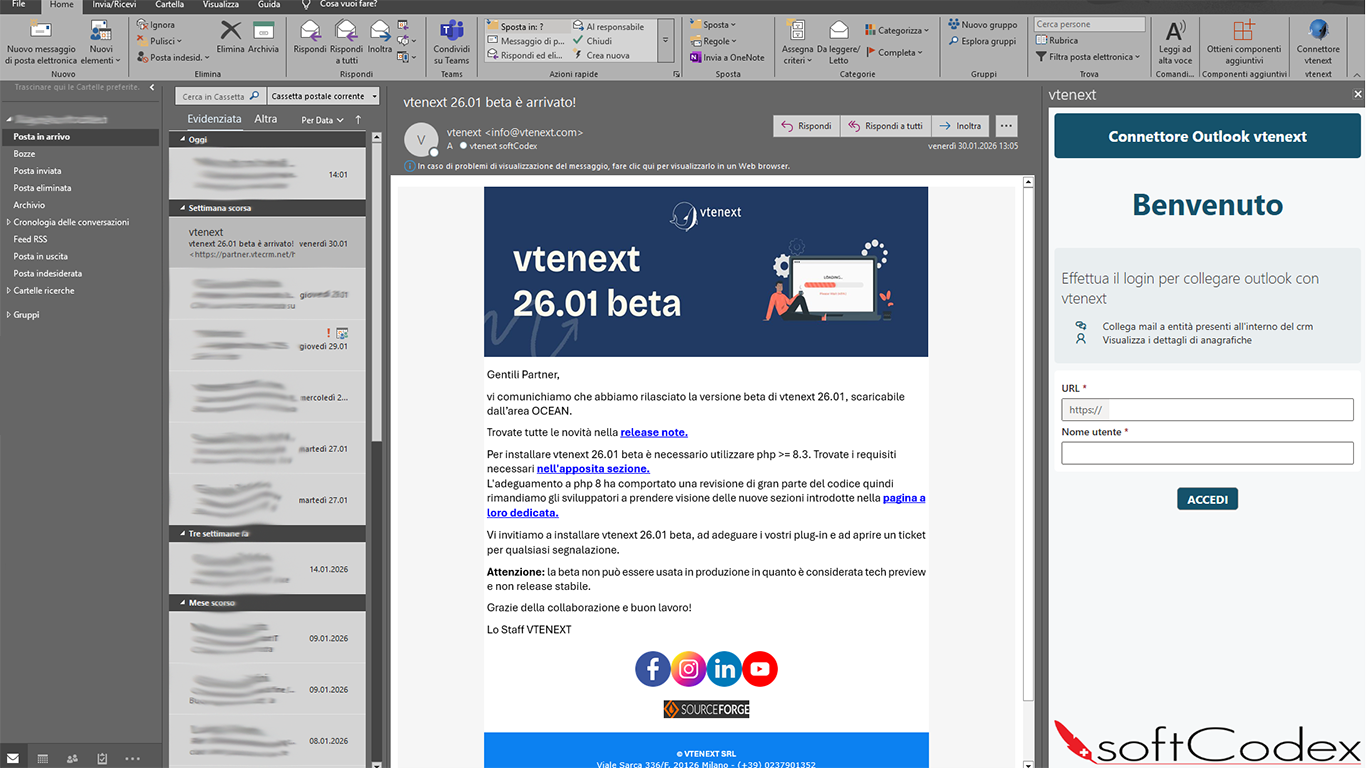Select the Al responsabile quick action
1366x768 pixels.
click(x=610, y=27)
